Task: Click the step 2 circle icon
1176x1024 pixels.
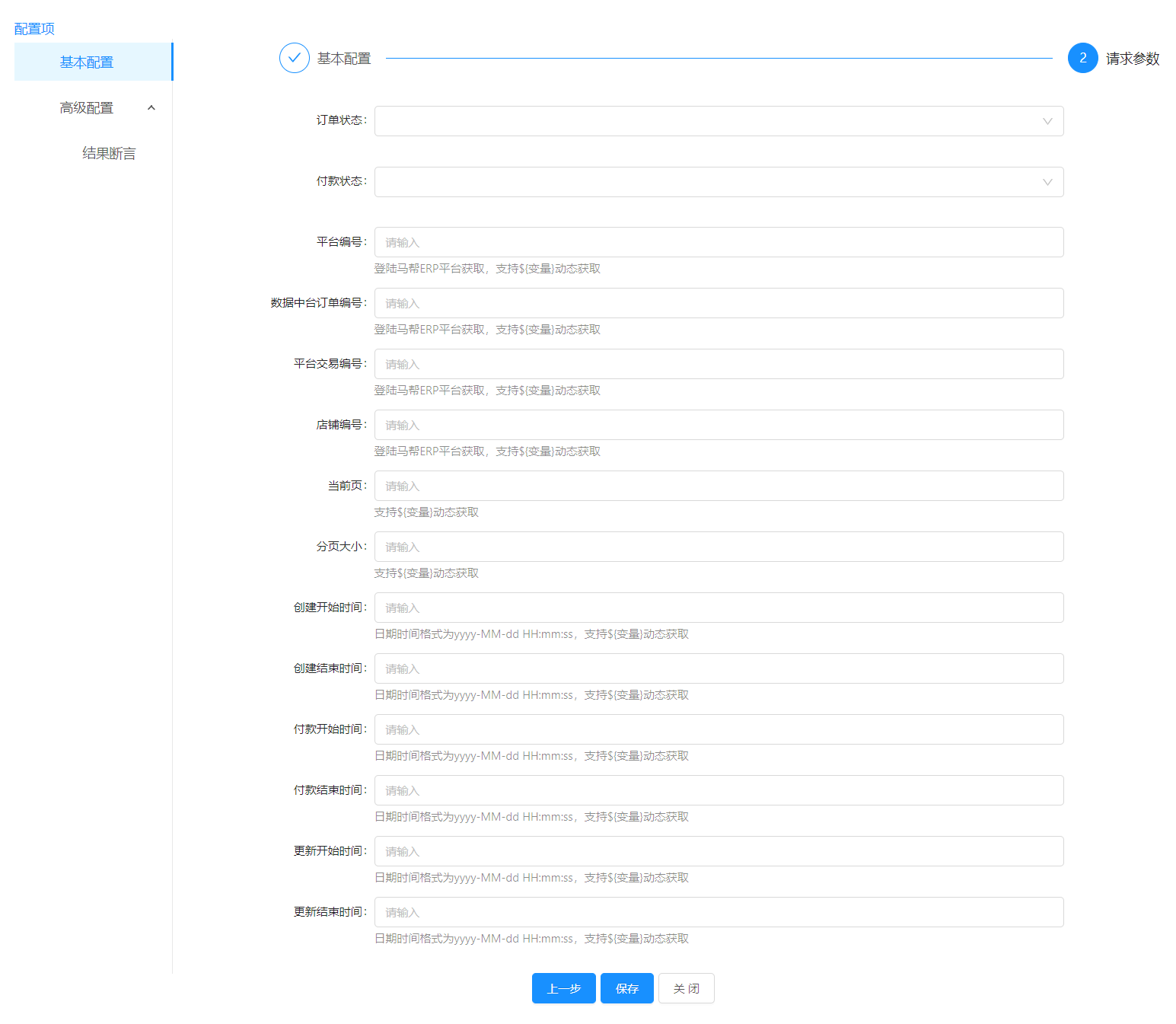Action: tap(1082, 58)
